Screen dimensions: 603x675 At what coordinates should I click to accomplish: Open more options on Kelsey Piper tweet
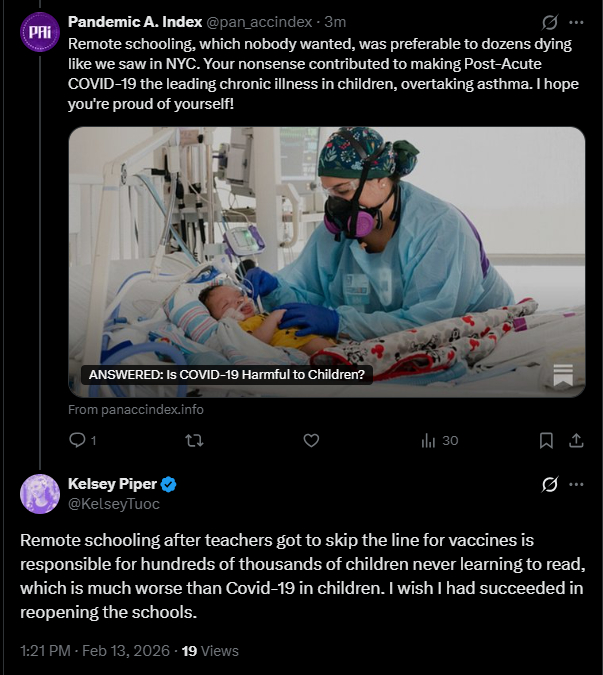(576, 485)
